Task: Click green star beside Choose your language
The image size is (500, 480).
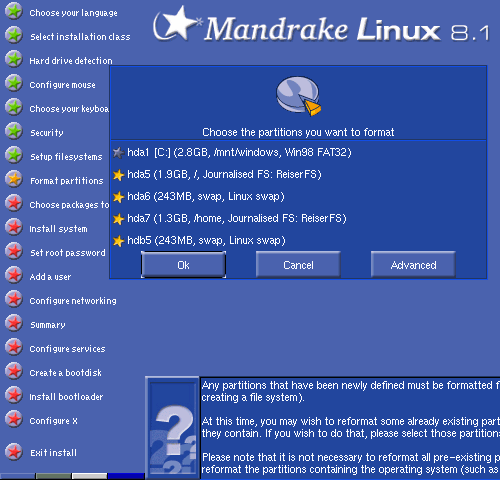Action: pyautogui.click(x=14, y=12)
